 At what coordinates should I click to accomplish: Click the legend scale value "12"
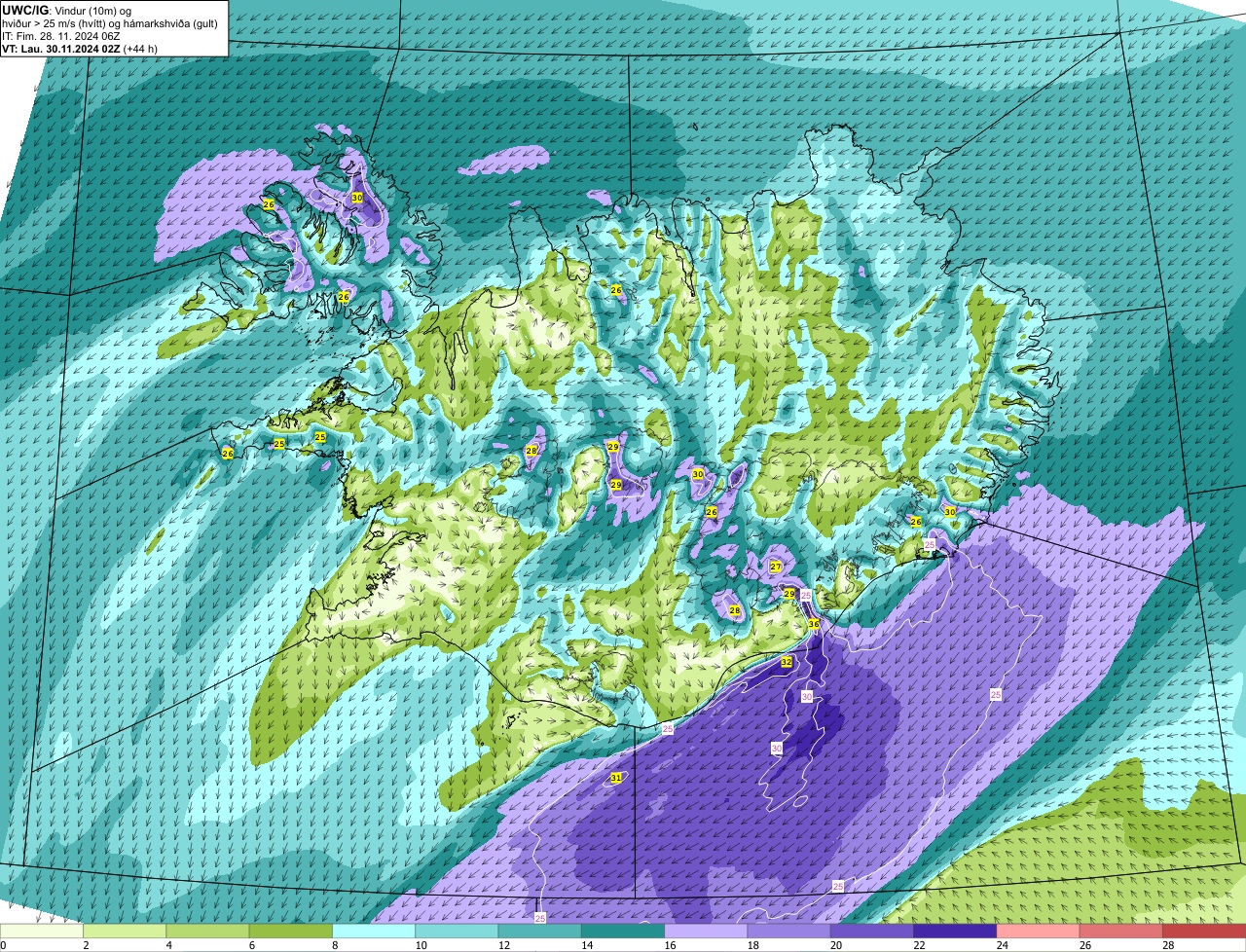(502, 945)
